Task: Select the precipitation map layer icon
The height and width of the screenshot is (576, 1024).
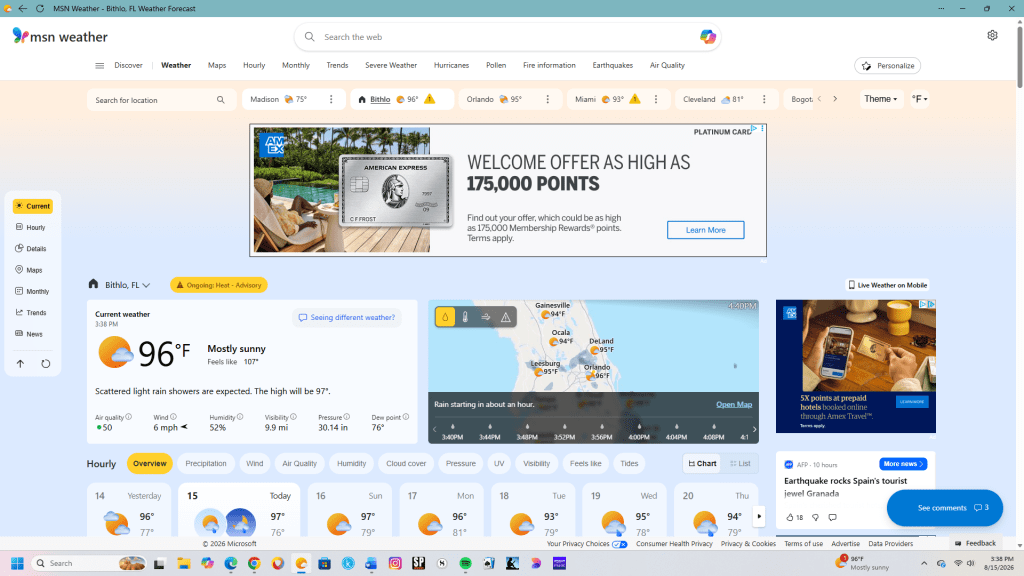Action: point(445,317)
